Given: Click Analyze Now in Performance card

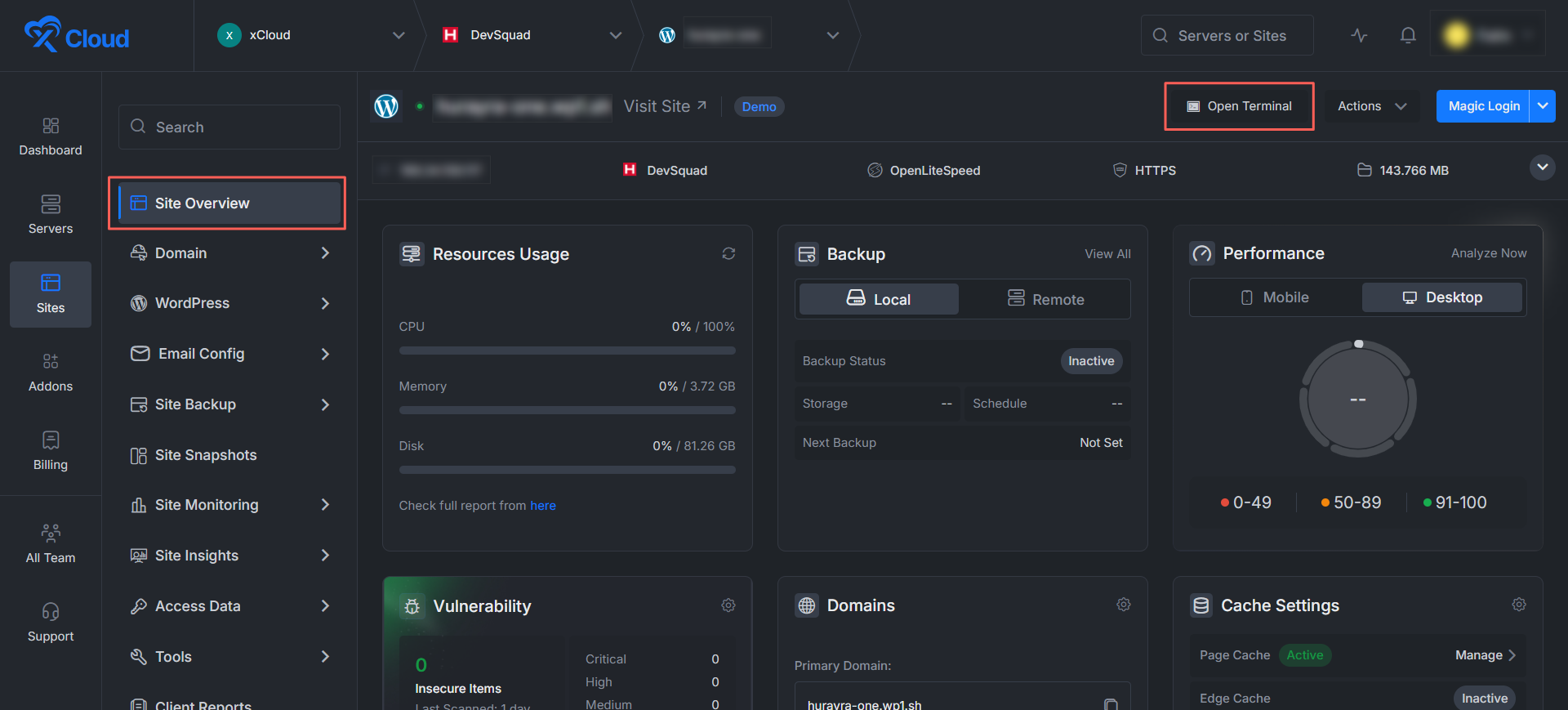Looking at the screenshot, I should click(1489, 253).
